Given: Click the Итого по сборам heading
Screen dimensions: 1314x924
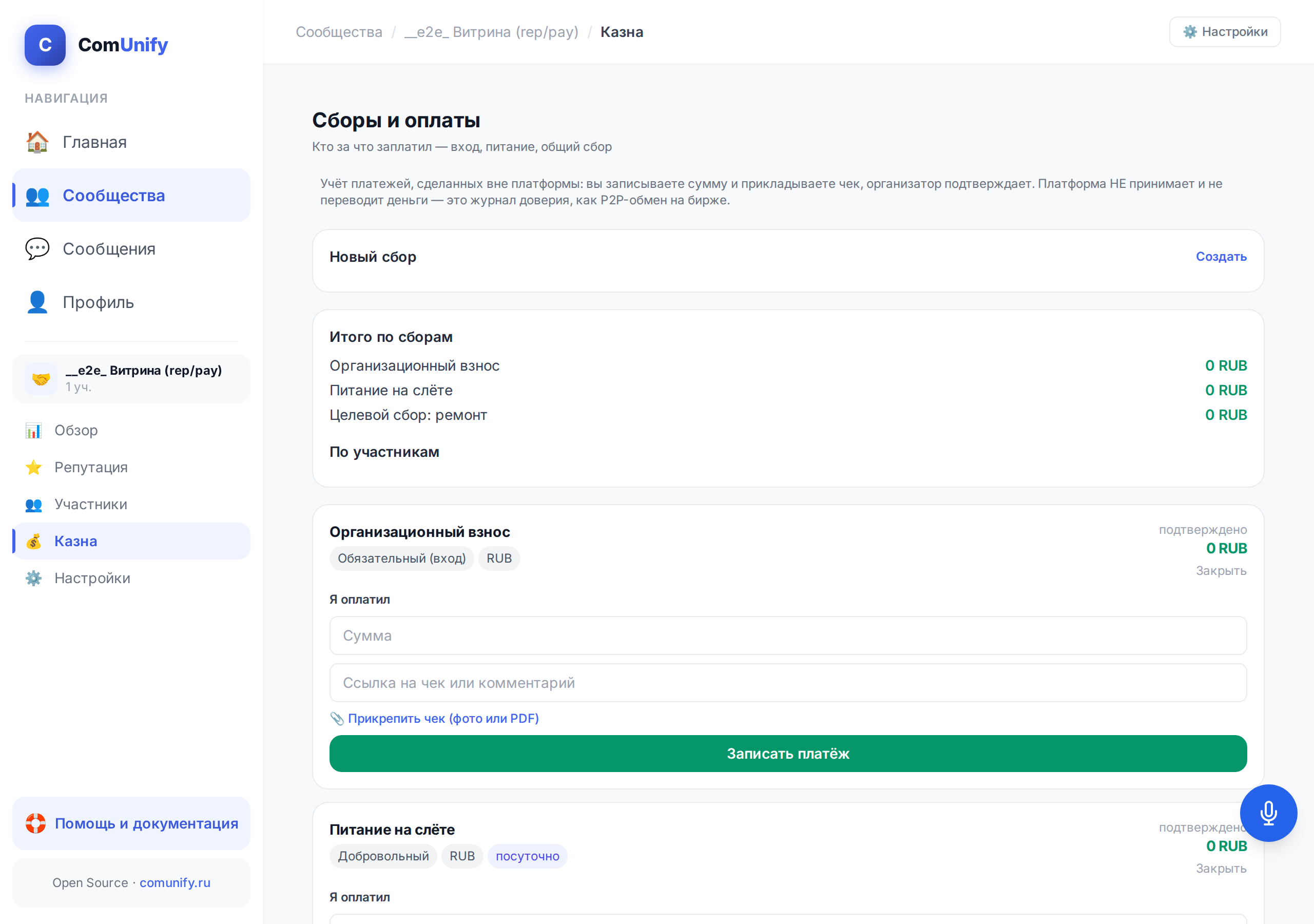Looking at the screenshot, I should [x=391, y=337].
